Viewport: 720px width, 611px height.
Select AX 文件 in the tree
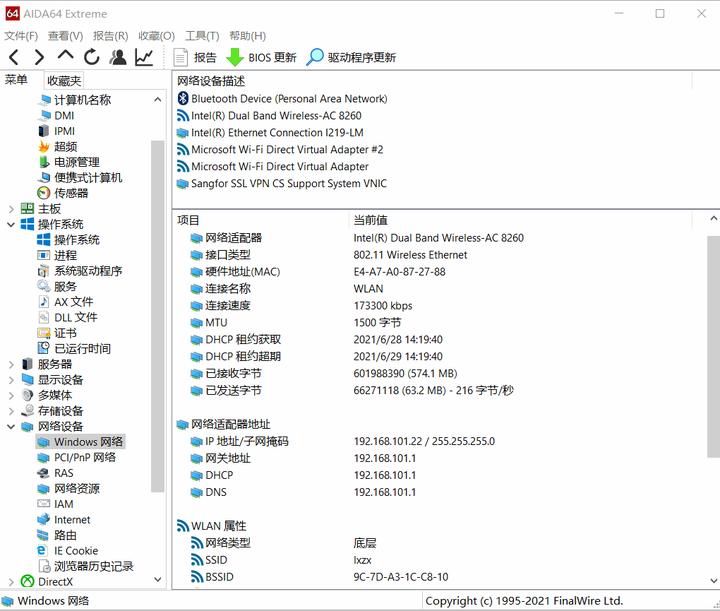coord(65,302)
